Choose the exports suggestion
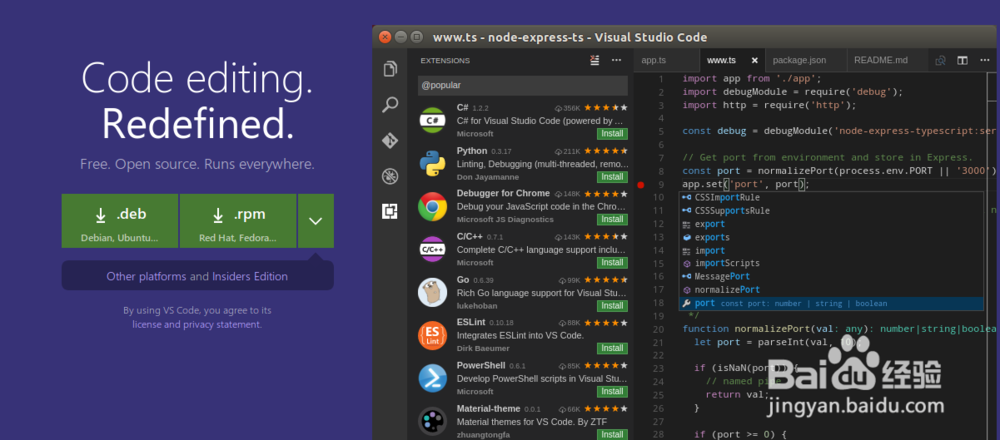Screen dimensions: 1000x440 830,237
